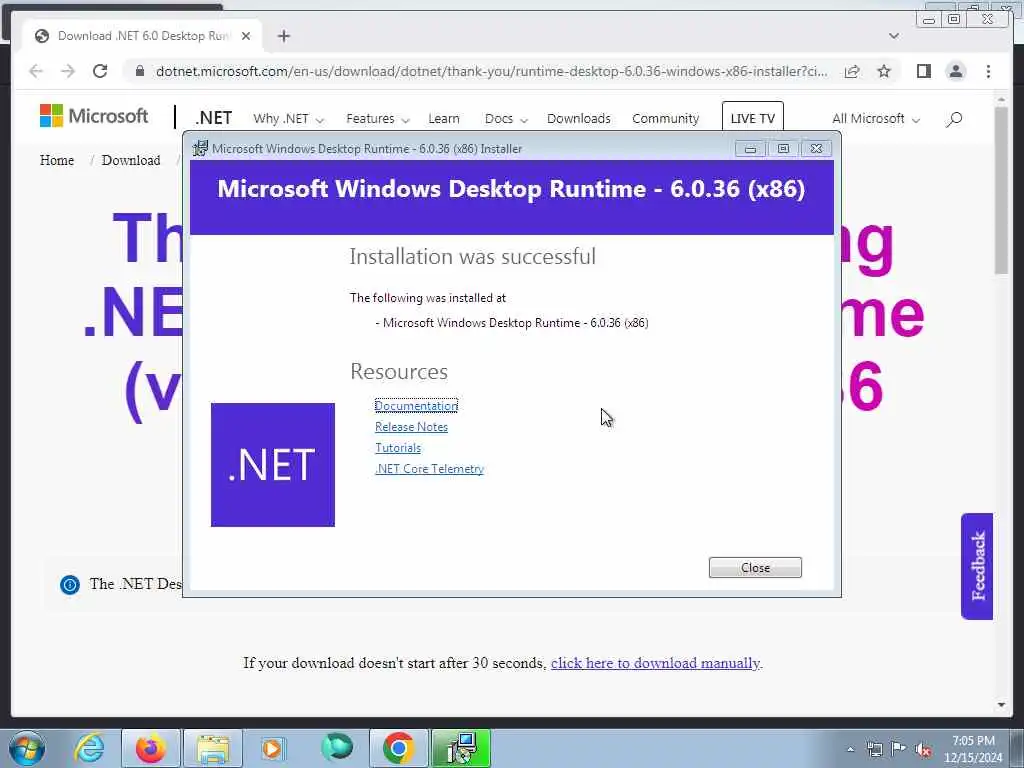
Task: Go to Download breadcrumb
Action: (x=131, y=160)
